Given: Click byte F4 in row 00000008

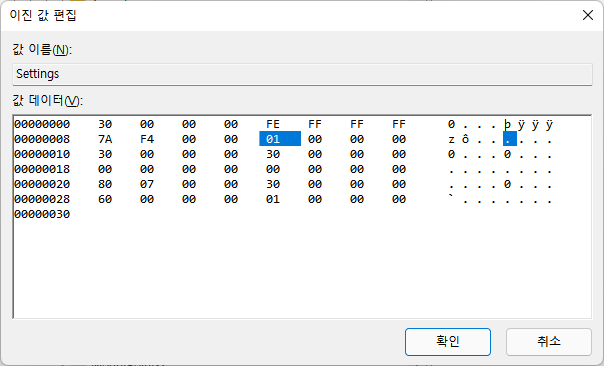Looking at the screenshot, I should click(147, 139).
